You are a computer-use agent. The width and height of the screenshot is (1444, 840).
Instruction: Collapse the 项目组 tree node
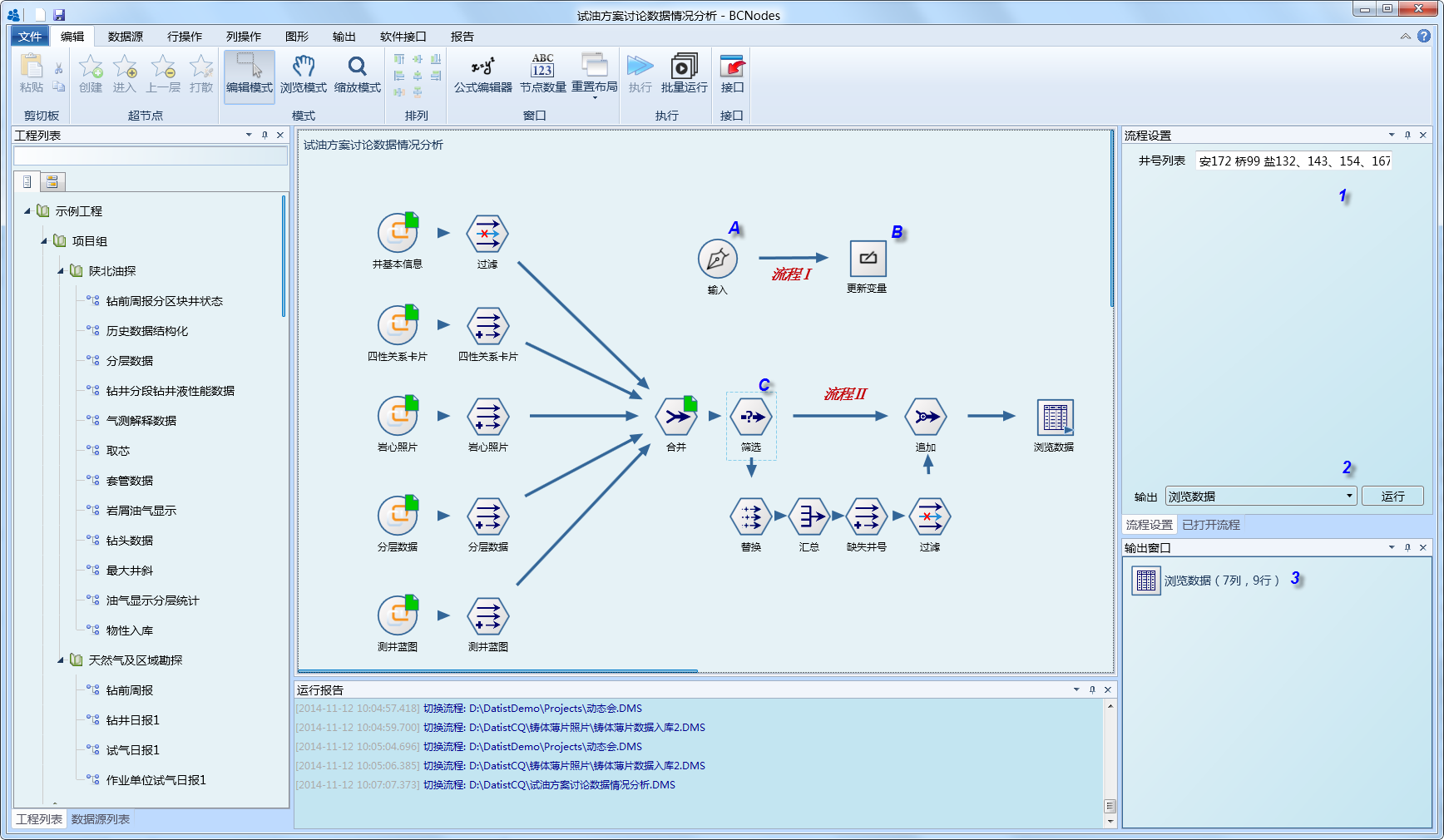click(44, 241)
